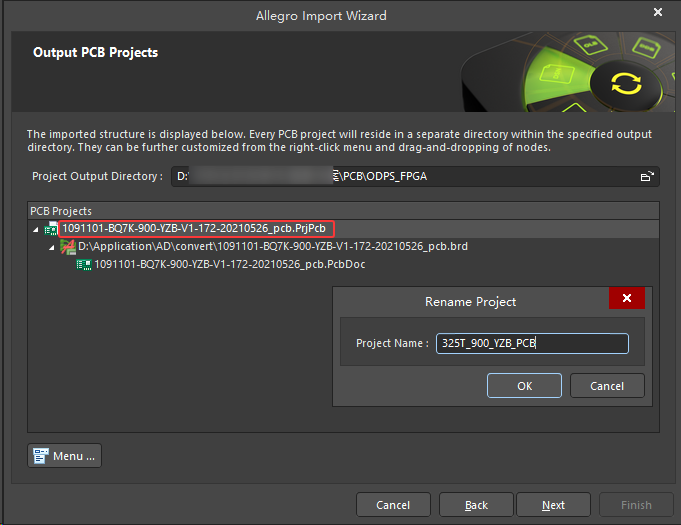Click the PCB Projects column header
Viewport: 681px width, 525px height.
pos(343,211)
